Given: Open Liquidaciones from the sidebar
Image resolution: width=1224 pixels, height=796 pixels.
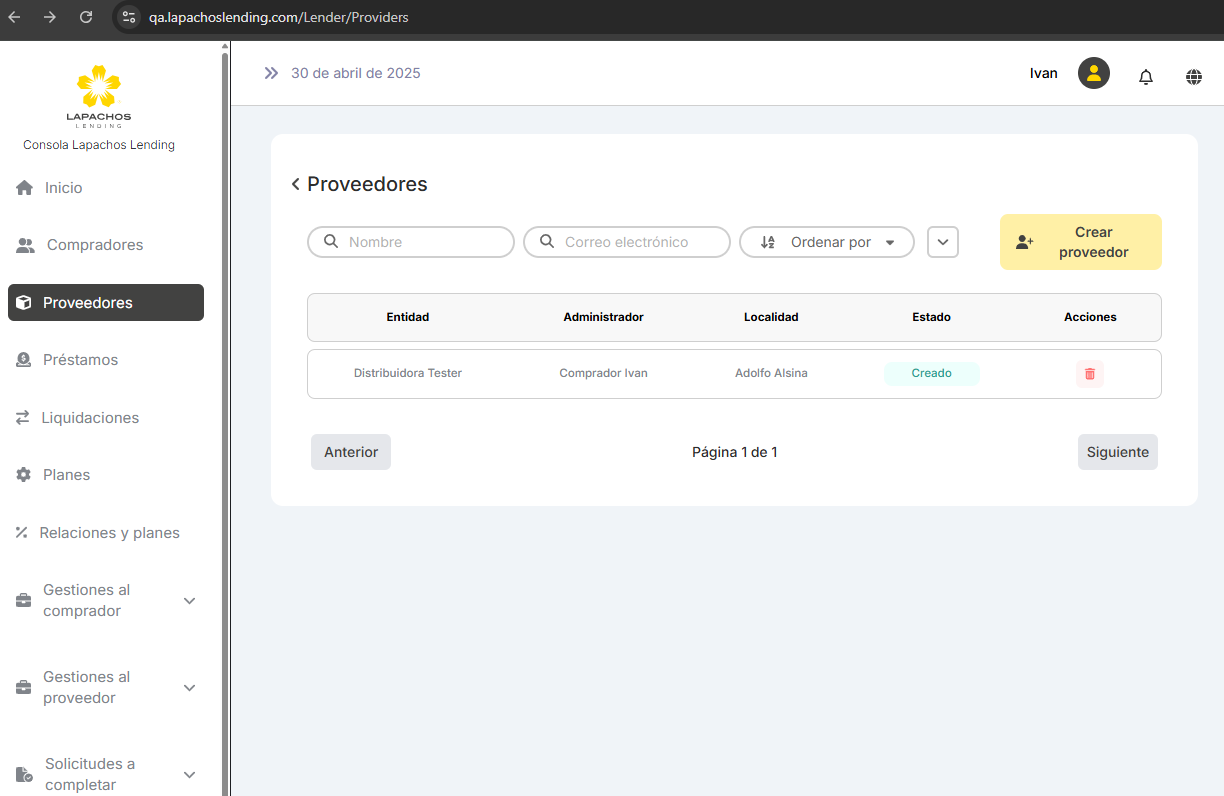Looking at the screenshot, I should tap(90, 418).
